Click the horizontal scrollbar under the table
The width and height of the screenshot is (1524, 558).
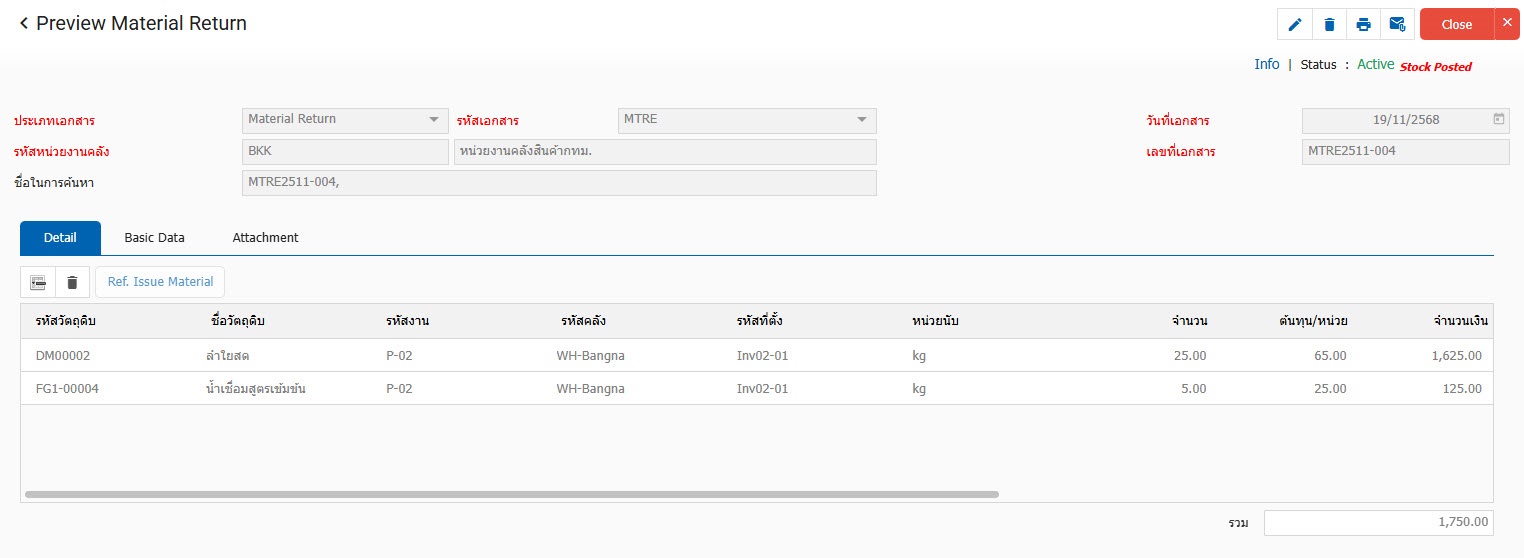click(511, 494)
